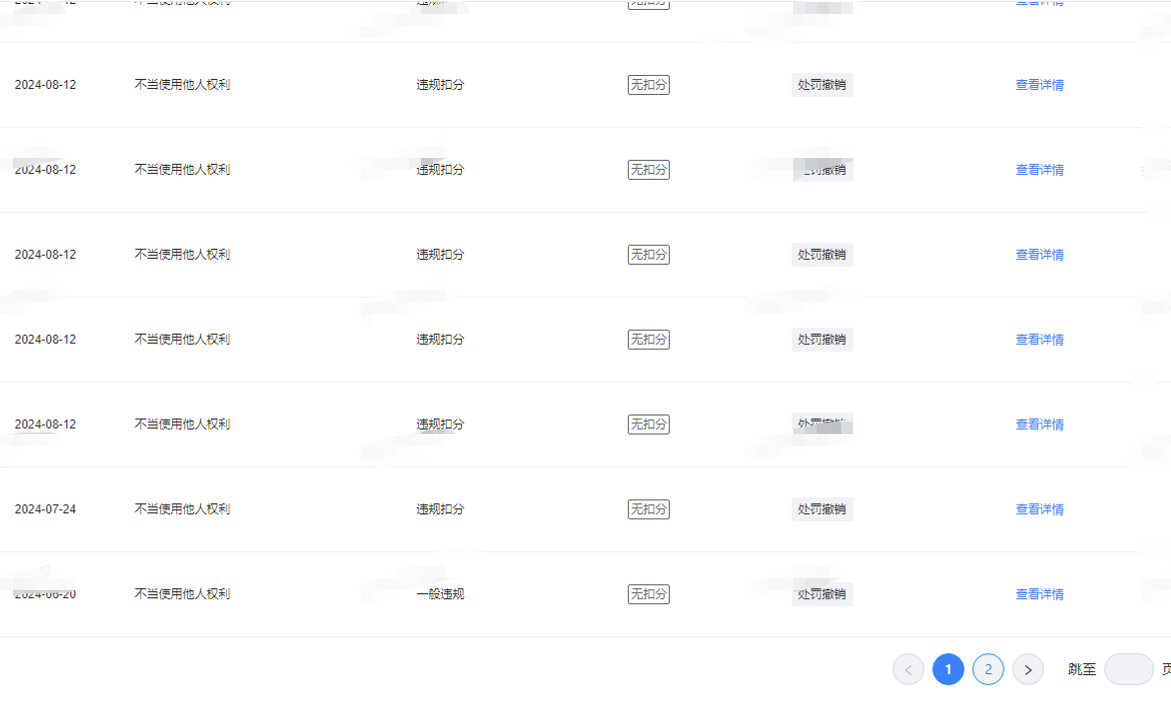Image resolution: width=1171 pixels, height=703 pixels.
Task: Click 违规扣分 in the 2024-07-24 row
Action: click(440, 510)
